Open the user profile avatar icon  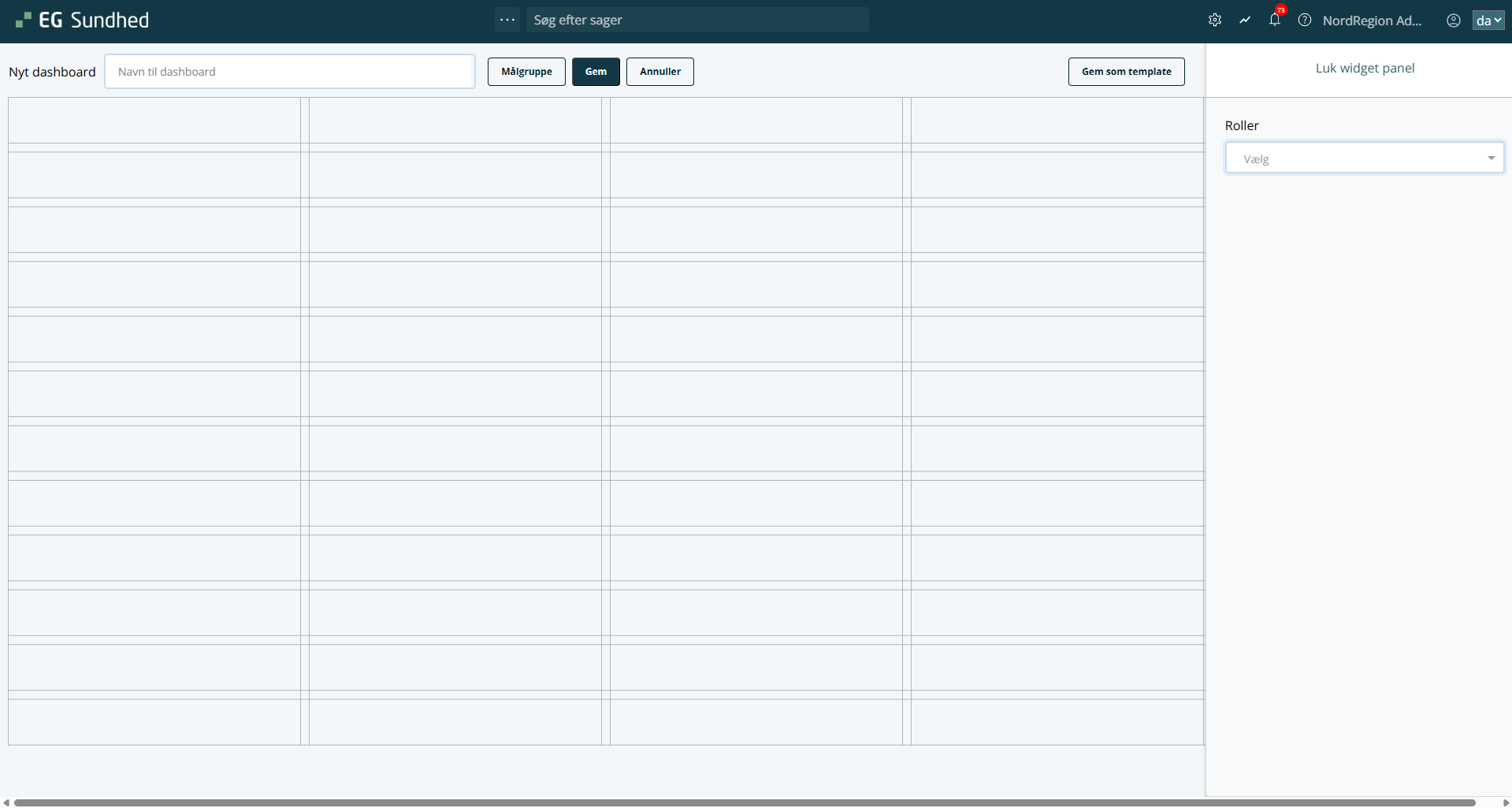1453,20
